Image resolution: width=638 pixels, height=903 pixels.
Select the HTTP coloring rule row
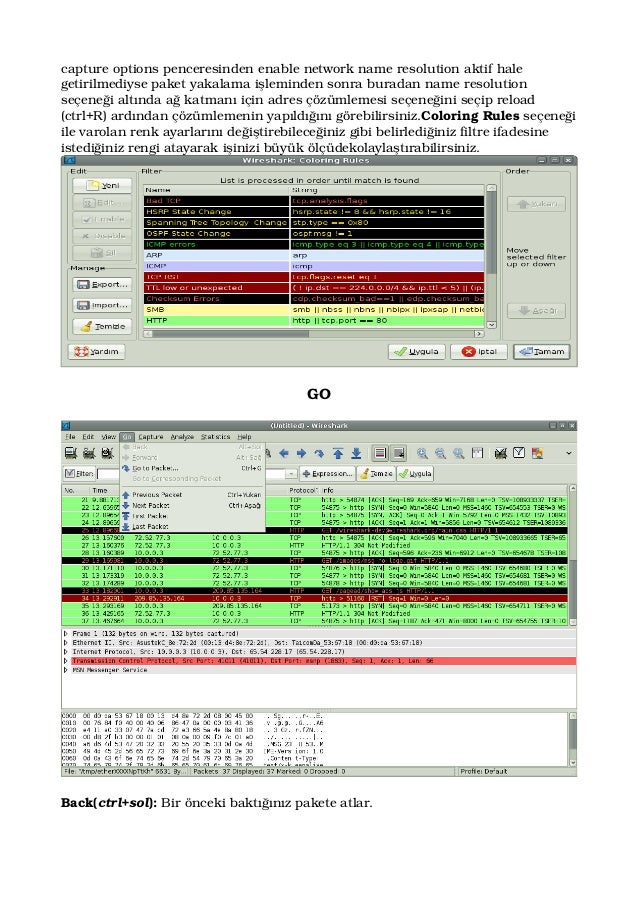coord(314,320)
